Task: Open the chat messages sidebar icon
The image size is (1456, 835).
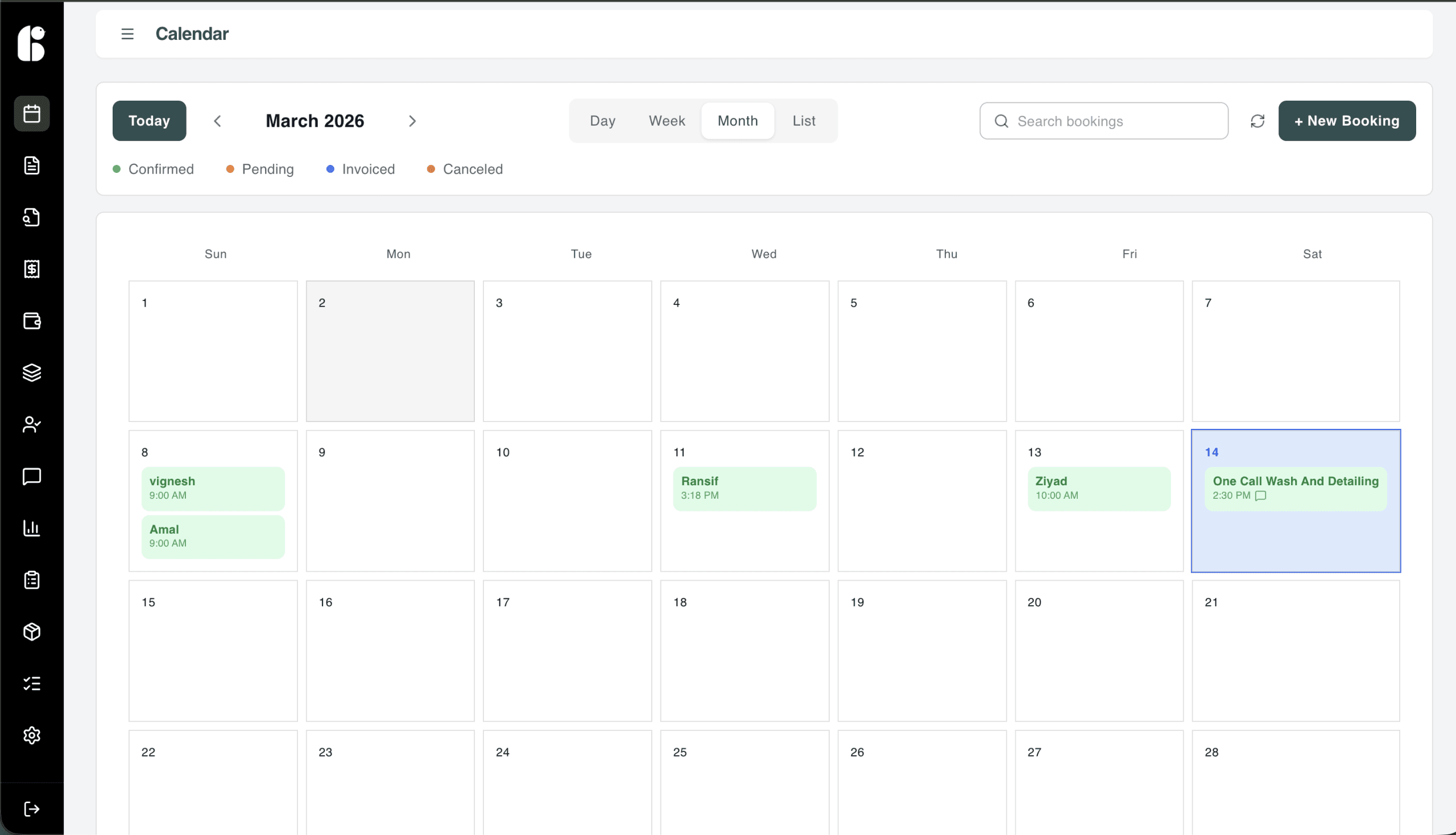Action: tap(31, 476)
